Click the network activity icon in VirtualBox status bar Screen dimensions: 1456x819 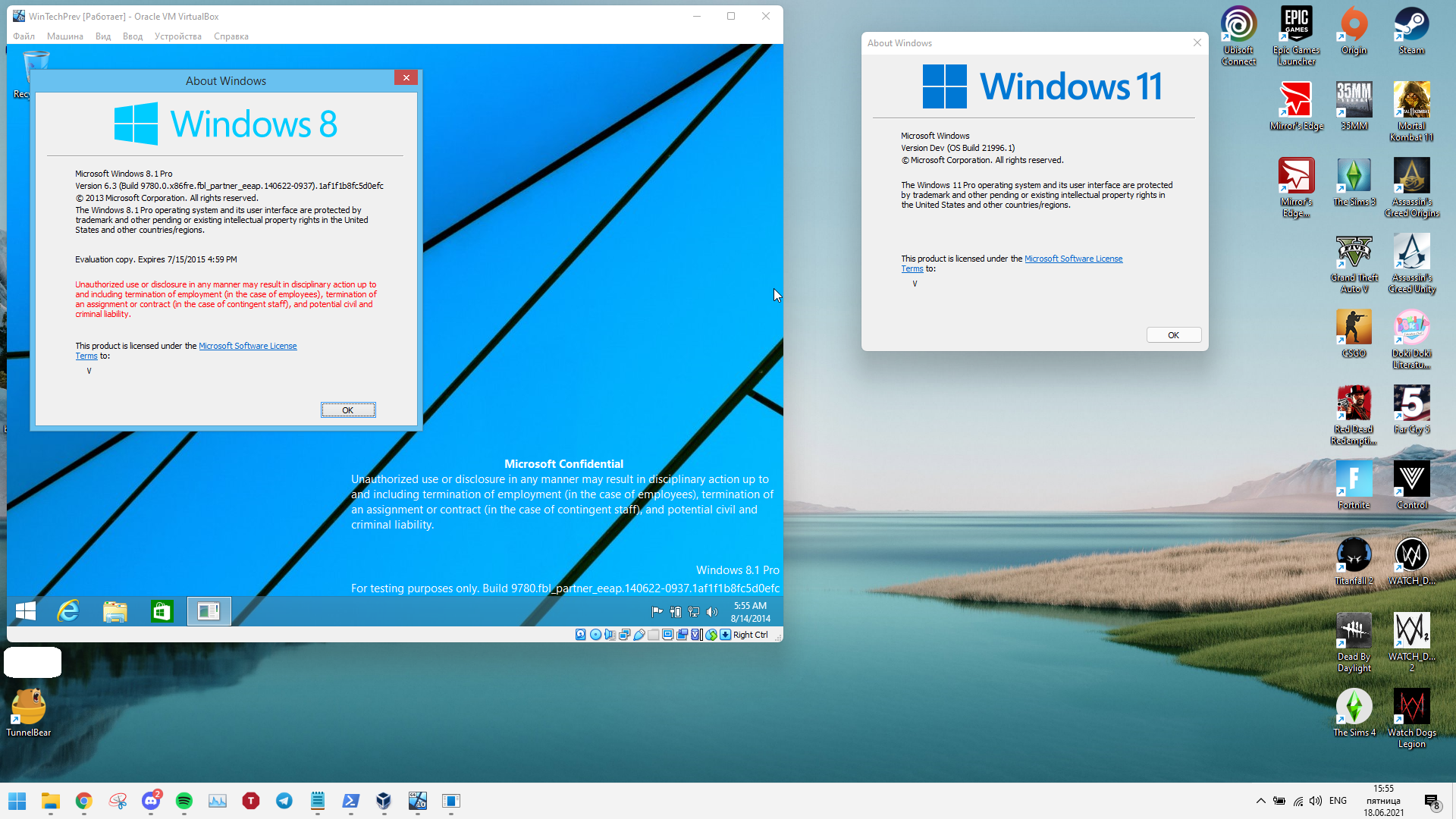625,635
